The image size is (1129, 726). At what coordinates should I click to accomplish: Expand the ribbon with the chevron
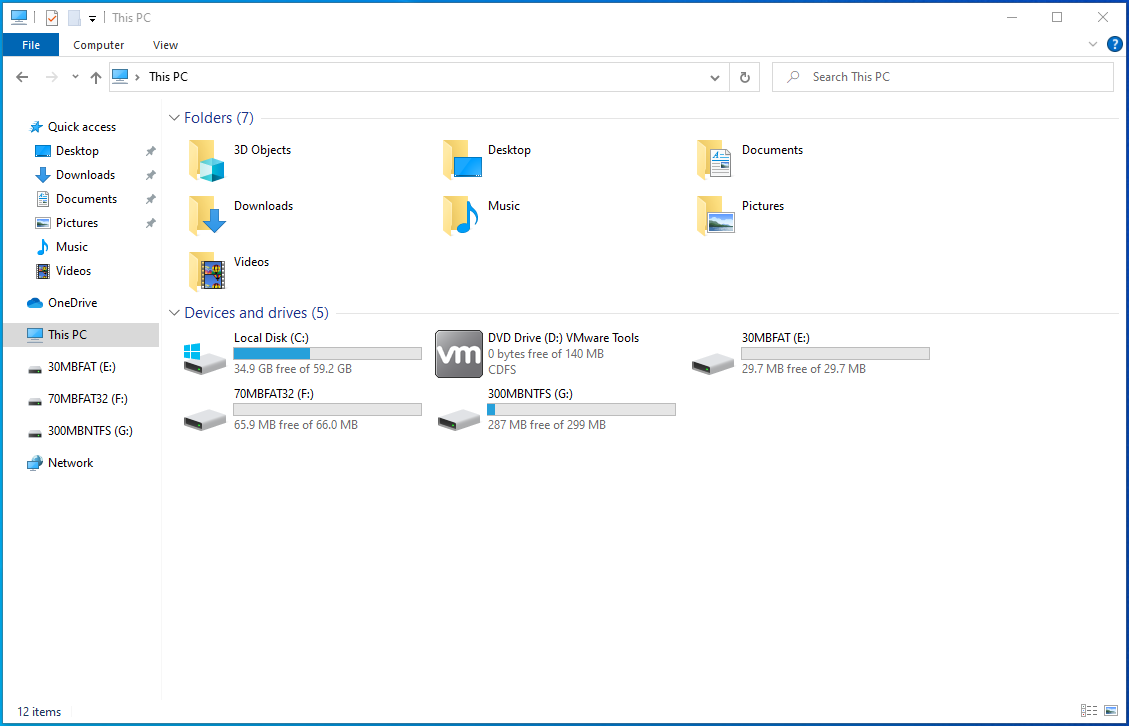1092,45
